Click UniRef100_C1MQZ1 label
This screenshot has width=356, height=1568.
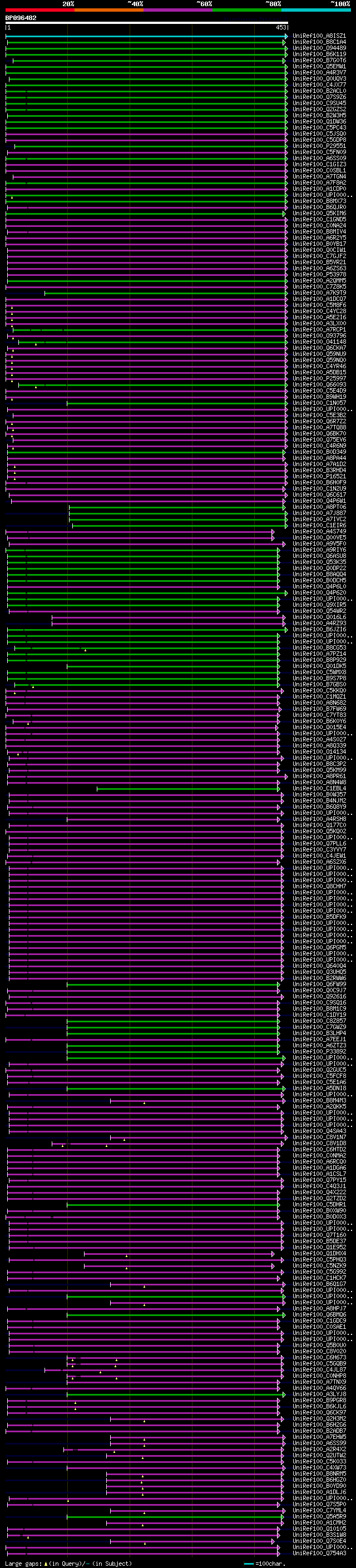click(x=319, y=696)
